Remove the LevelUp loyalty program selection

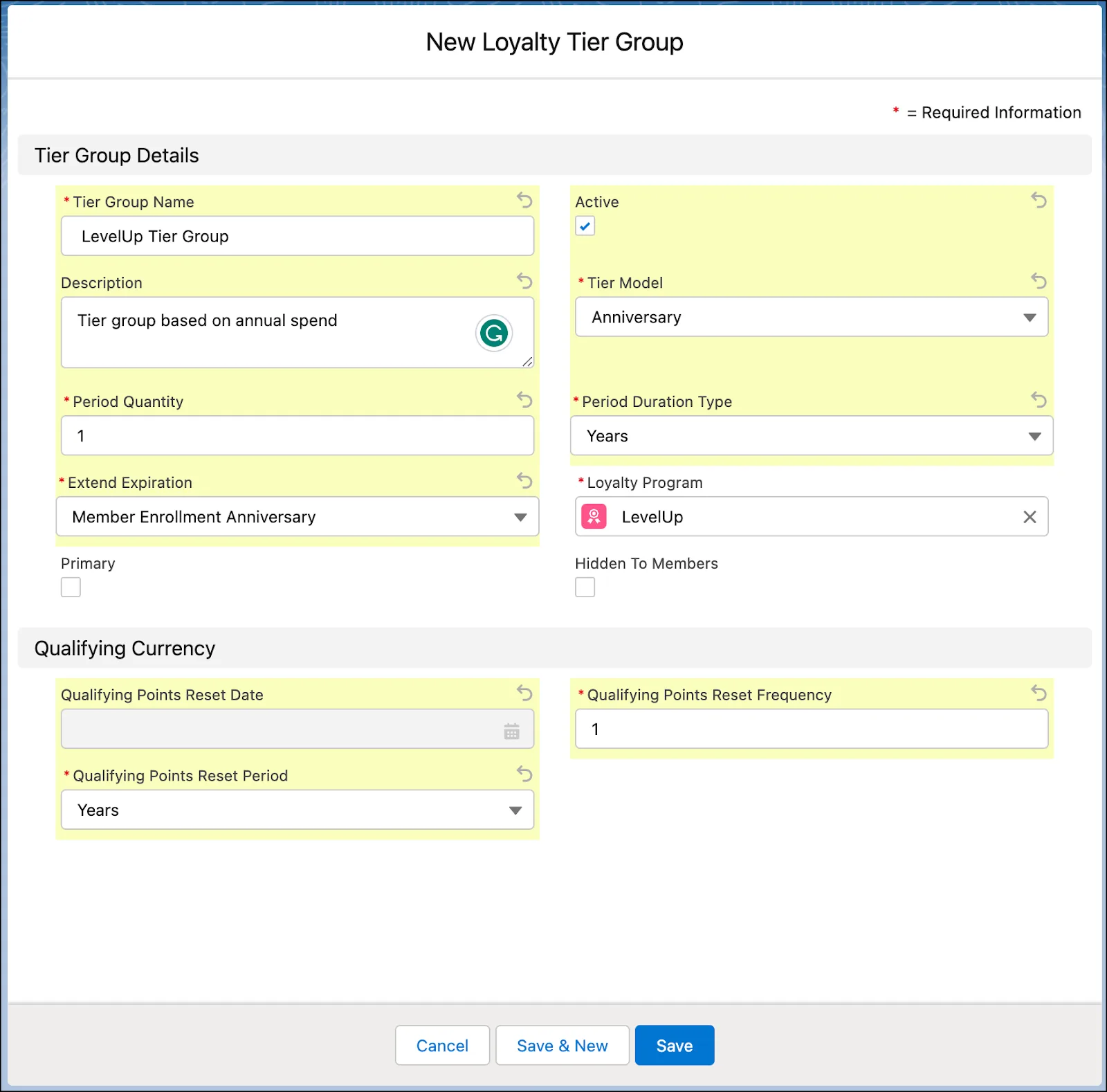coord(1030,516)
